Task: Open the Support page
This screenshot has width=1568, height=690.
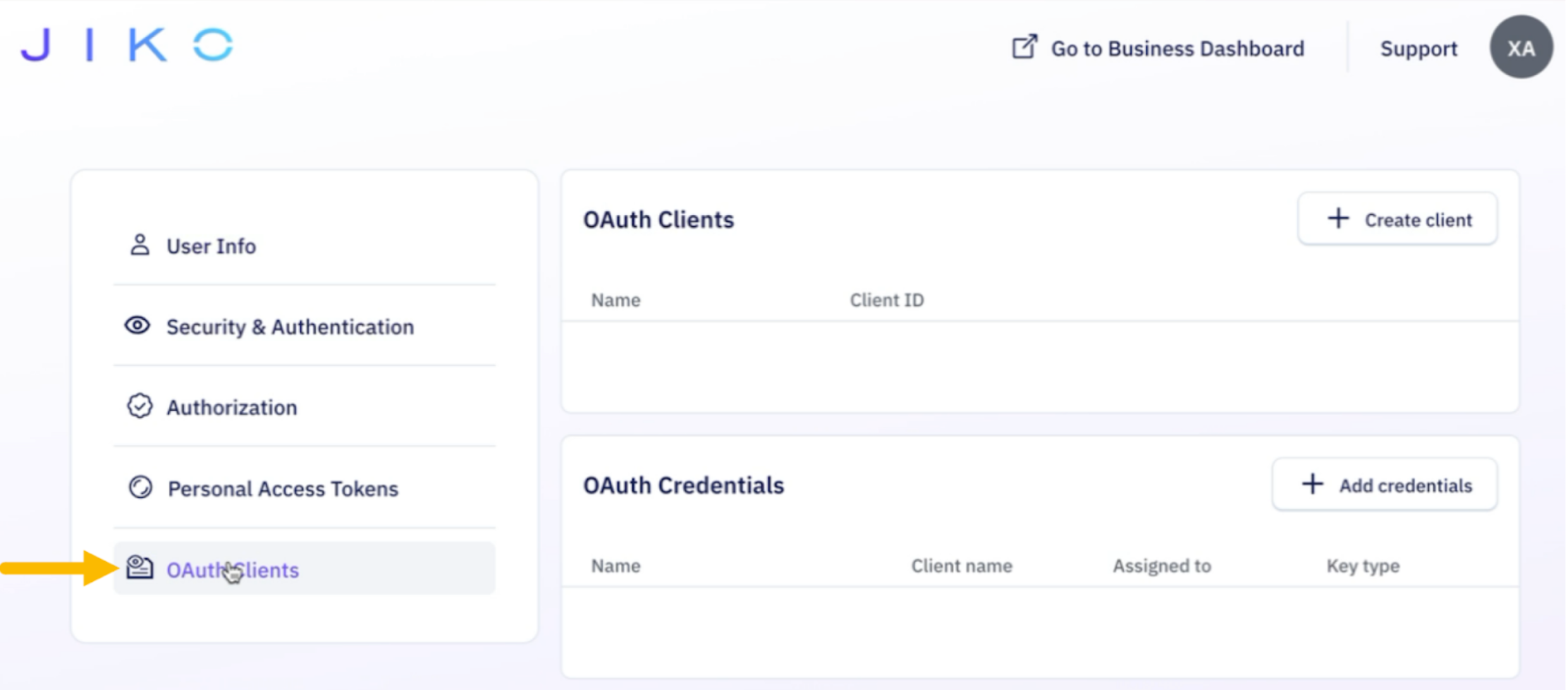Action: tap(1418, 49)
